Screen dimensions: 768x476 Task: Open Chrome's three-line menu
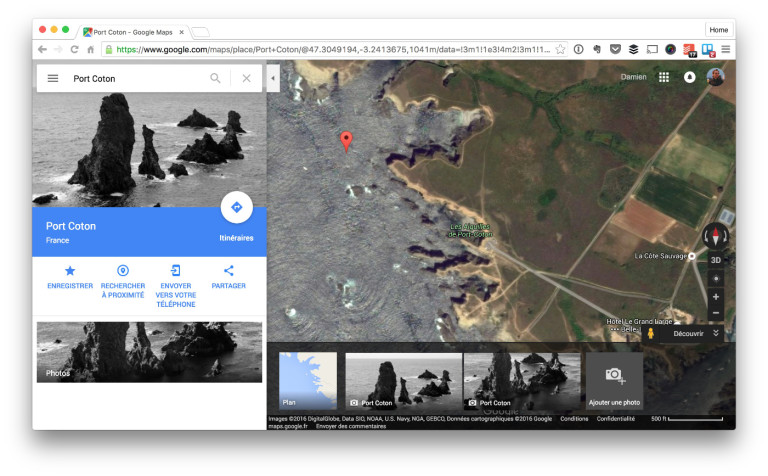tap(725, 49)
